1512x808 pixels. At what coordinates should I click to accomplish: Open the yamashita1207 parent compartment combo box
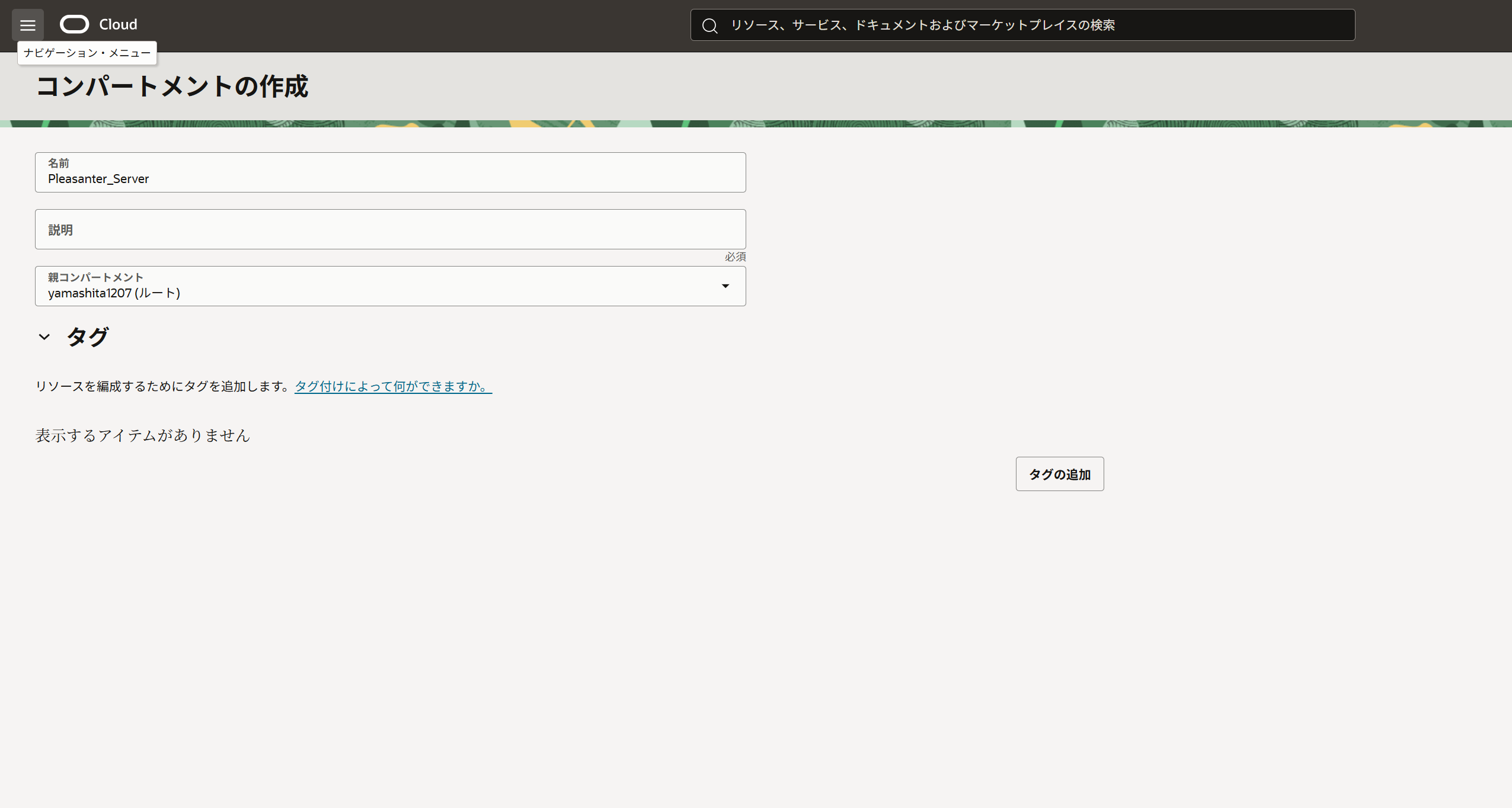[379, 287]
